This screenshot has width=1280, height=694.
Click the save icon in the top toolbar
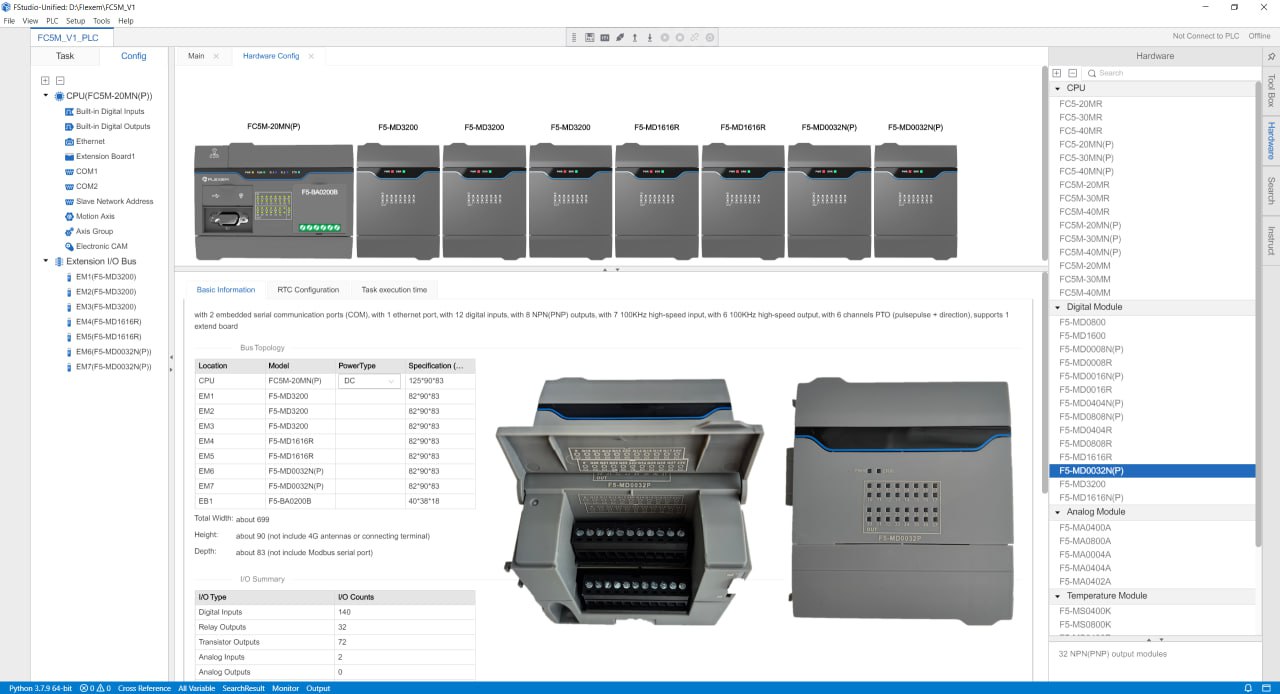pyautogui.click(x=590, y=37)
